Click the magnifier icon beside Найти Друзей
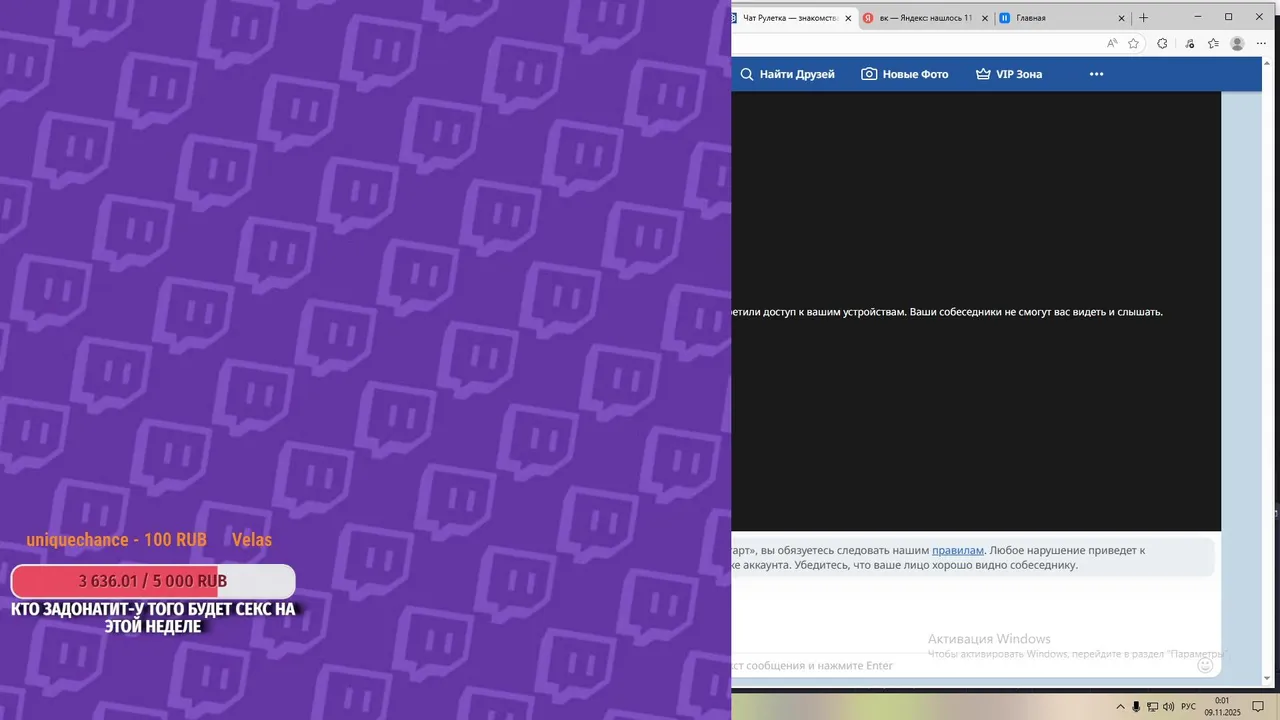 tap(747, 74)
